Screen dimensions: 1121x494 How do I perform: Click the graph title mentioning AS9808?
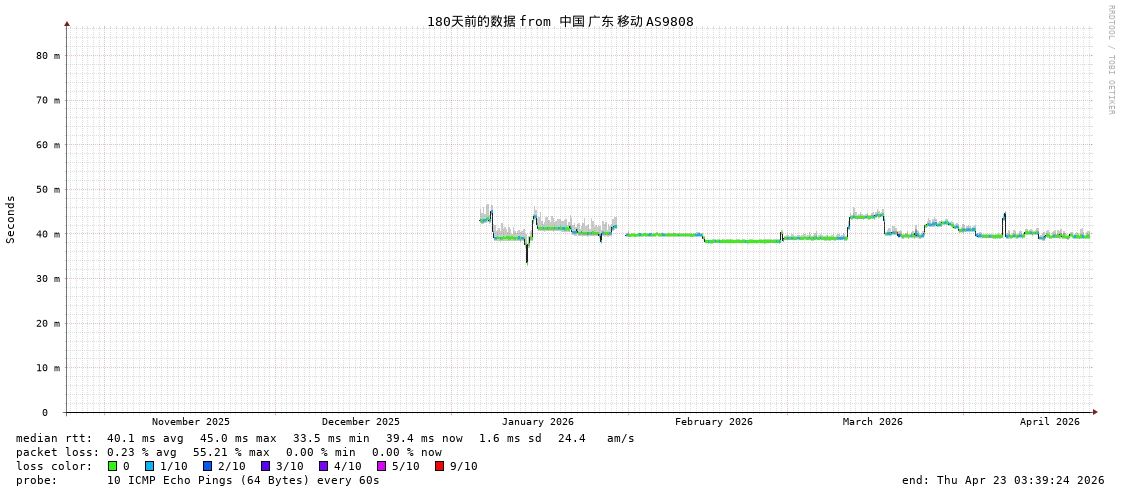pyautogui.click(x=560, y=21)
